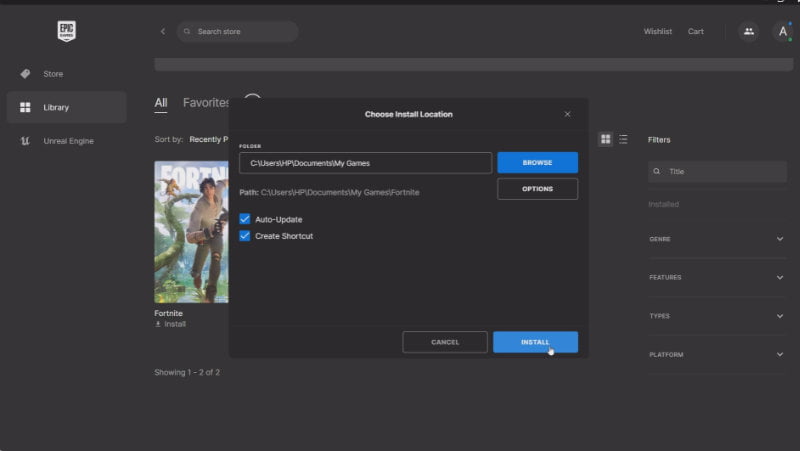Open the friends list icon
Viewport: 800px width, 451px height.
(748, 31)
